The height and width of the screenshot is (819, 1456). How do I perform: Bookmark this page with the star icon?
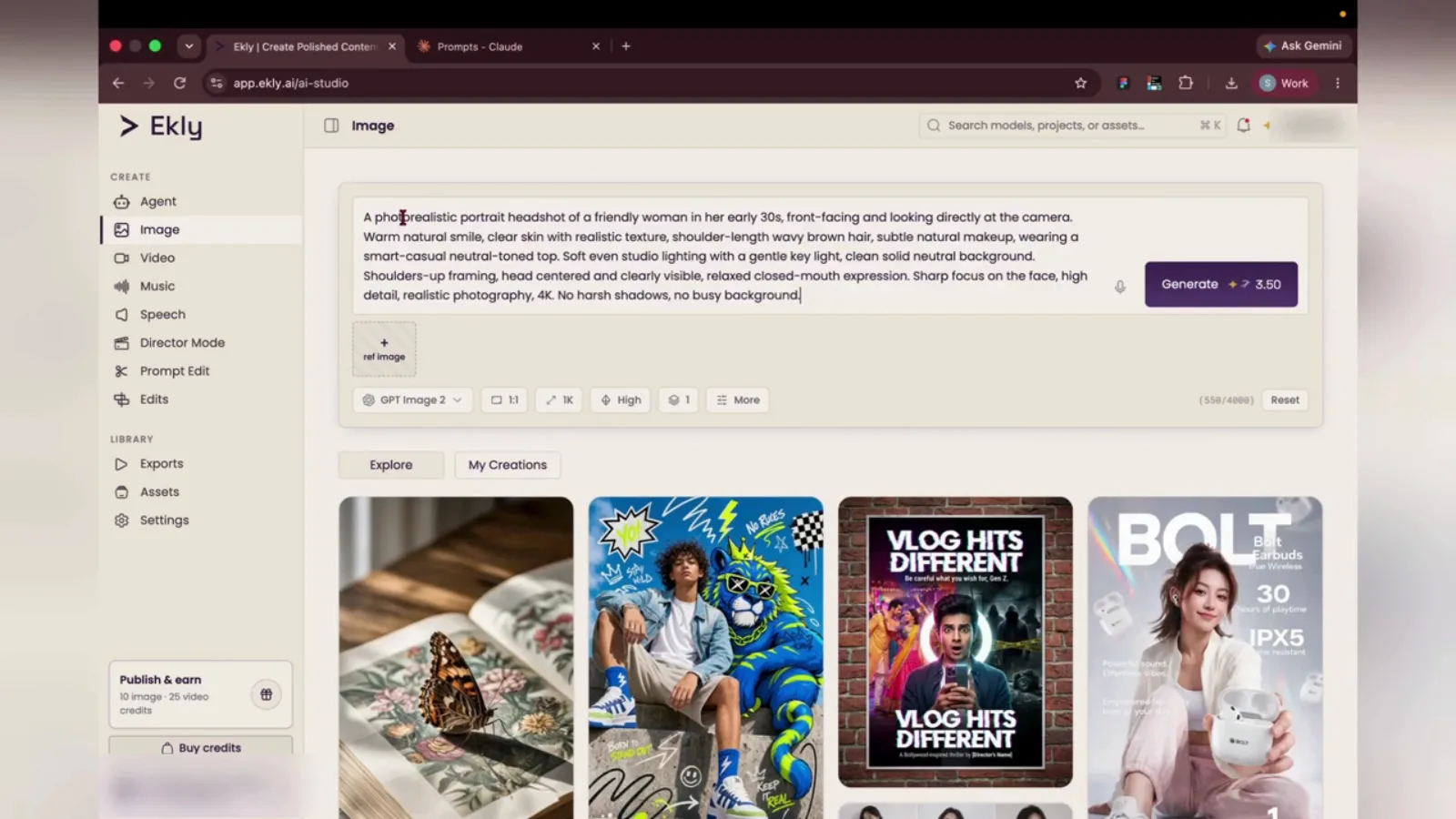point(1080,83)
